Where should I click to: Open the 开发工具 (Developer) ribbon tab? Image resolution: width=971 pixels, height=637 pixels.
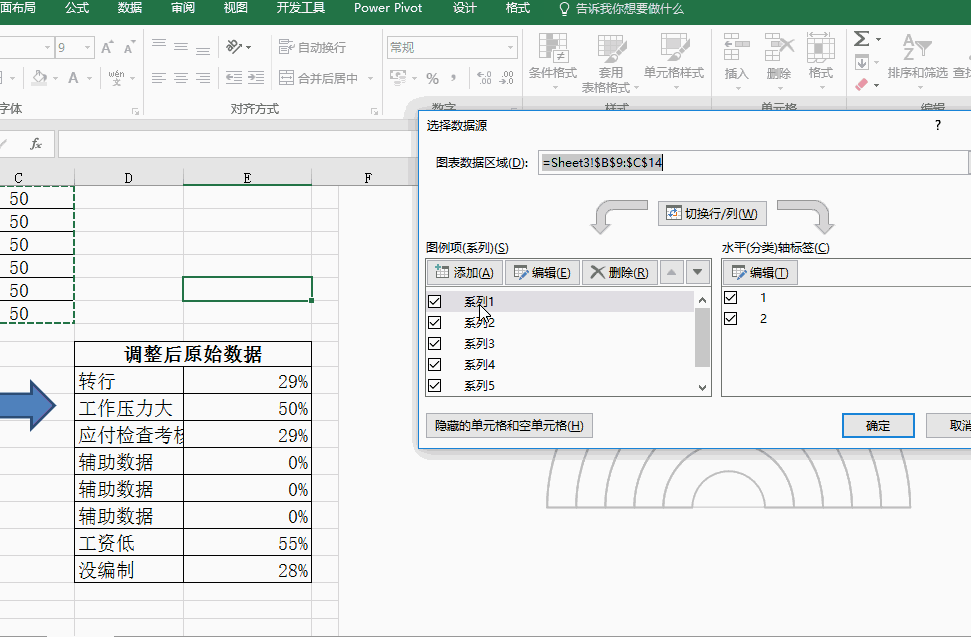pos(301,8)
